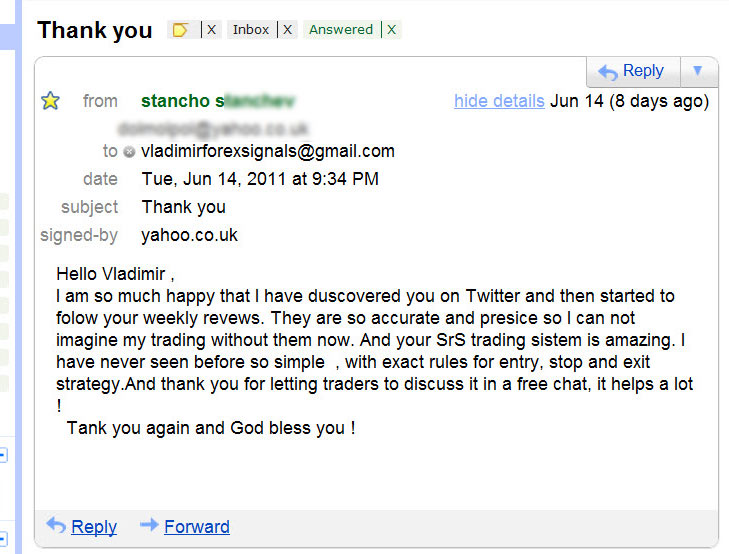Click the curved arrow icon beside bottom Reply

(x=56, y=526)
